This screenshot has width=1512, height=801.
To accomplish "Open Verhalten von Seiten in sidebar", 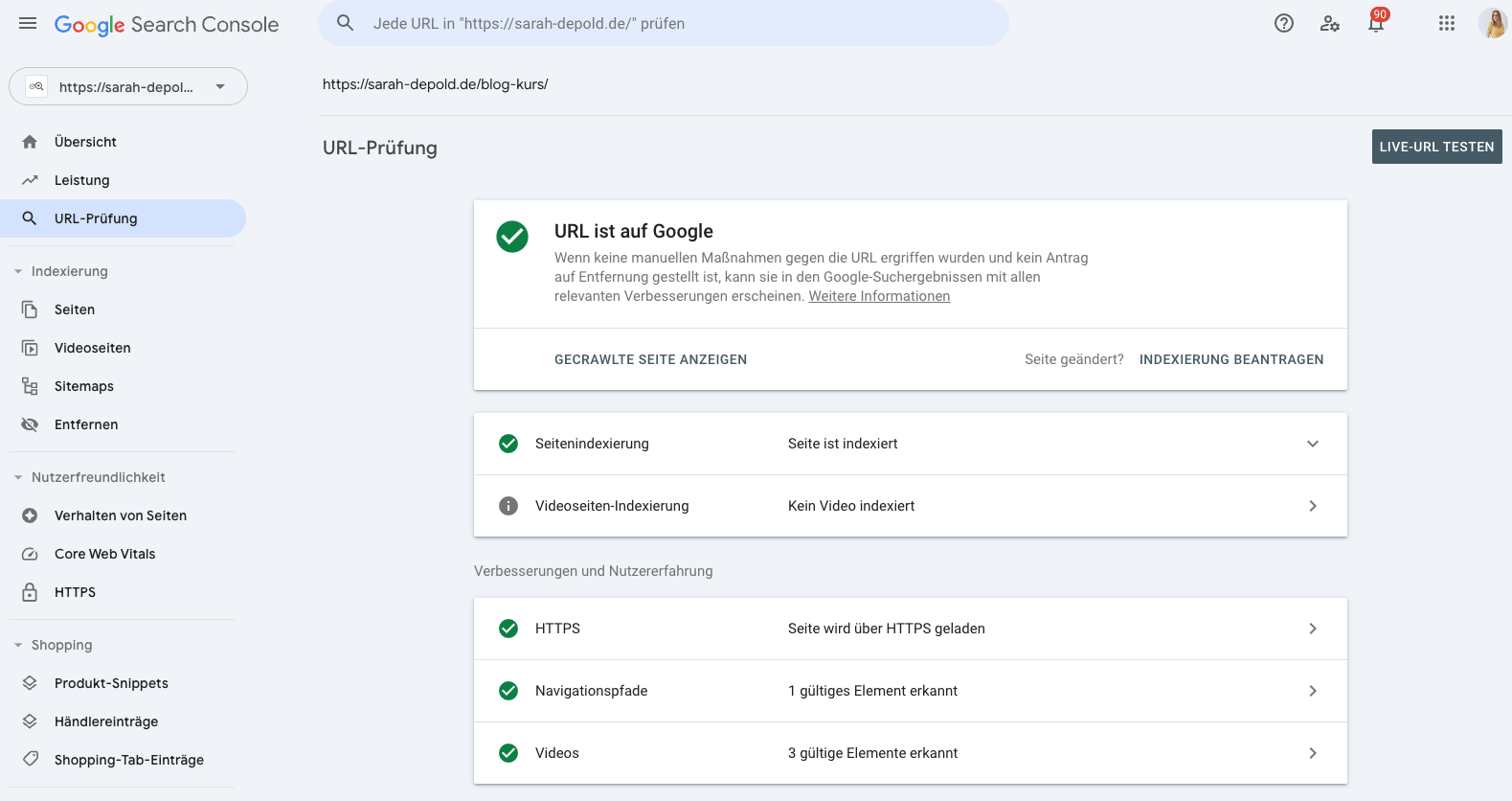I will pyautogui.click(x=121, y=515).
